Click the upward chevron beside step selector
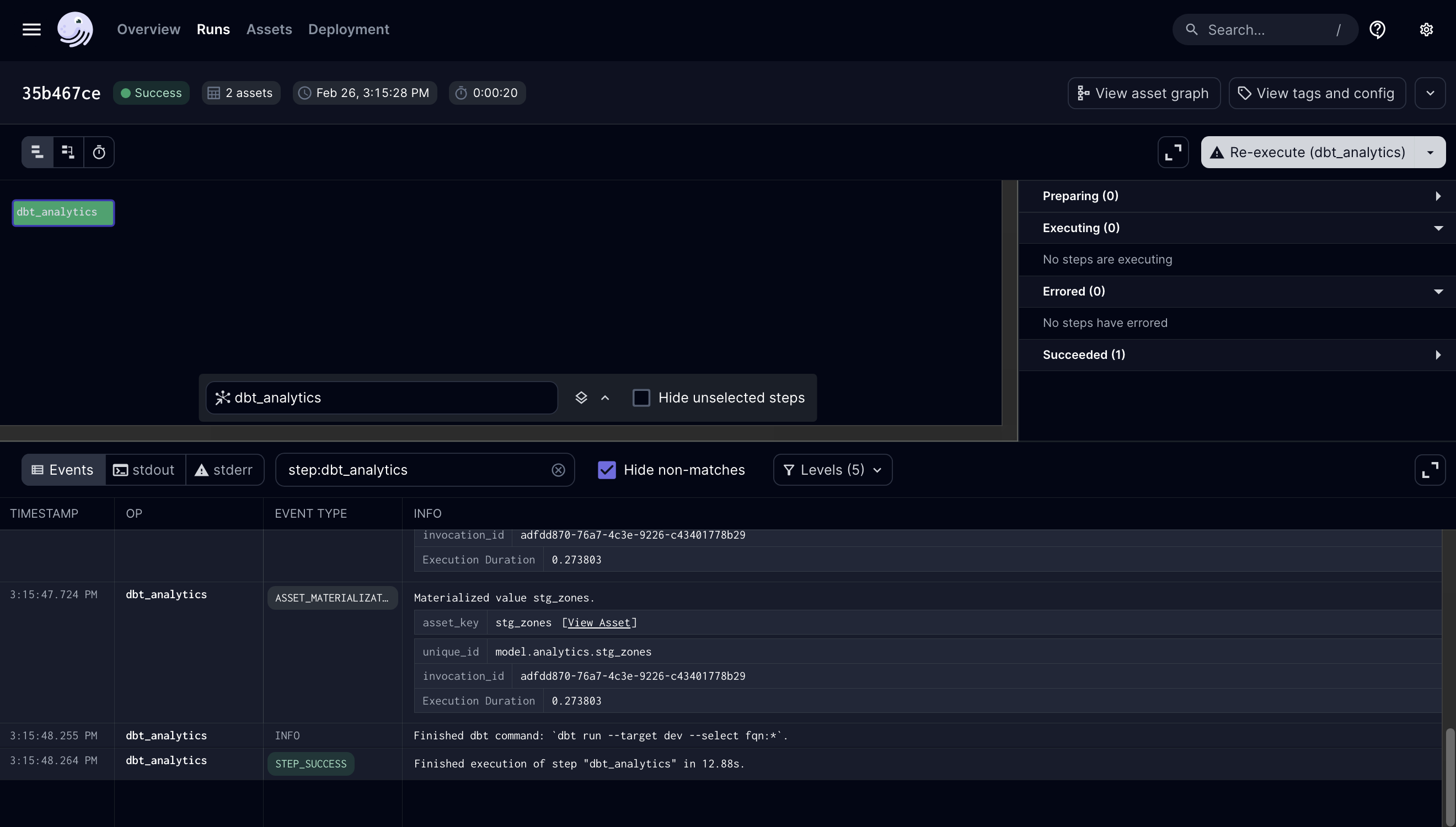Viewport: 1456px width, 827px height. tap(605, 398)
